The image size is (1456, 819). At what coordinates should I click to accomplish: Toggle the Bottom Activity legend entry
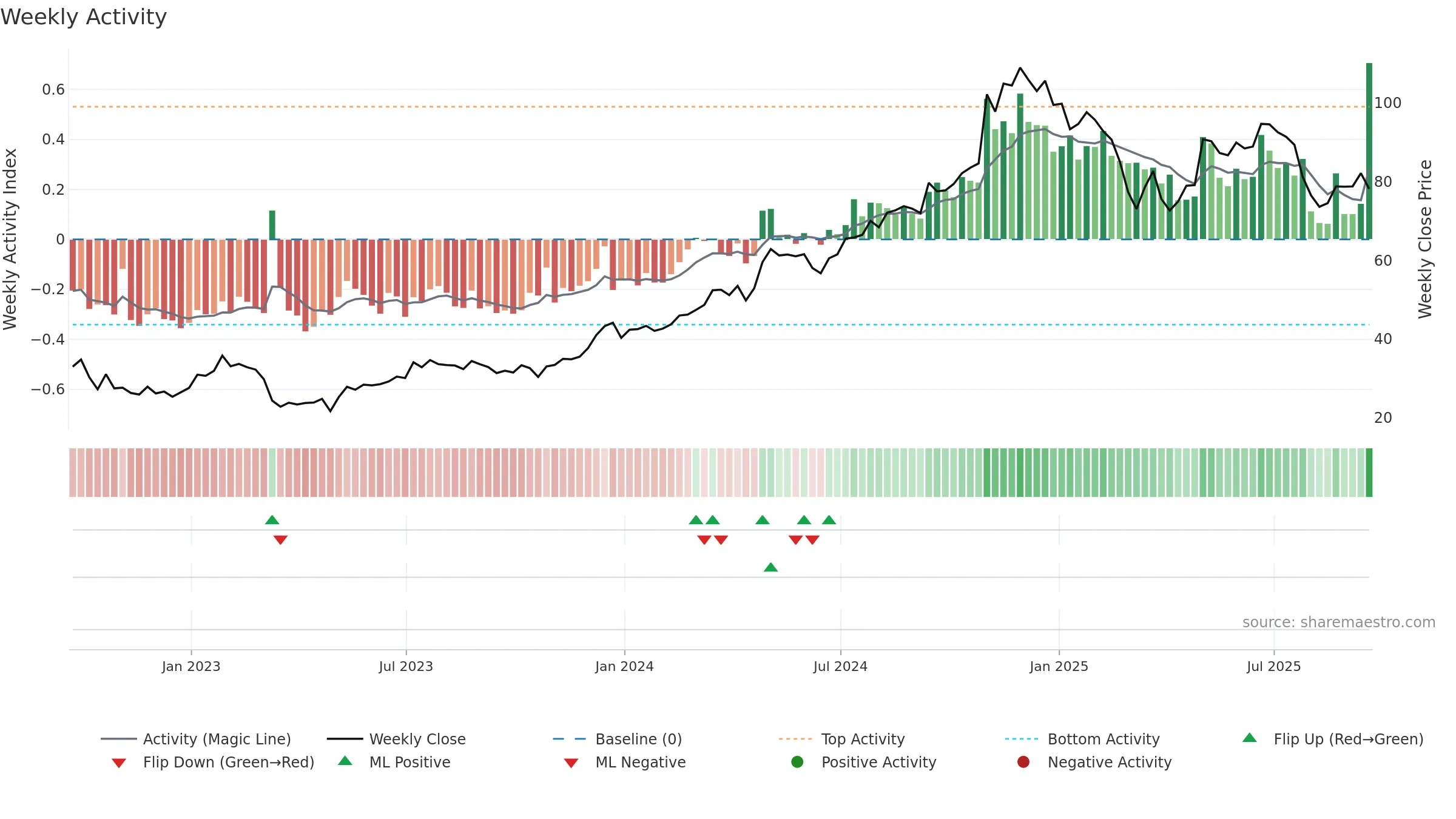(1082, 739)
